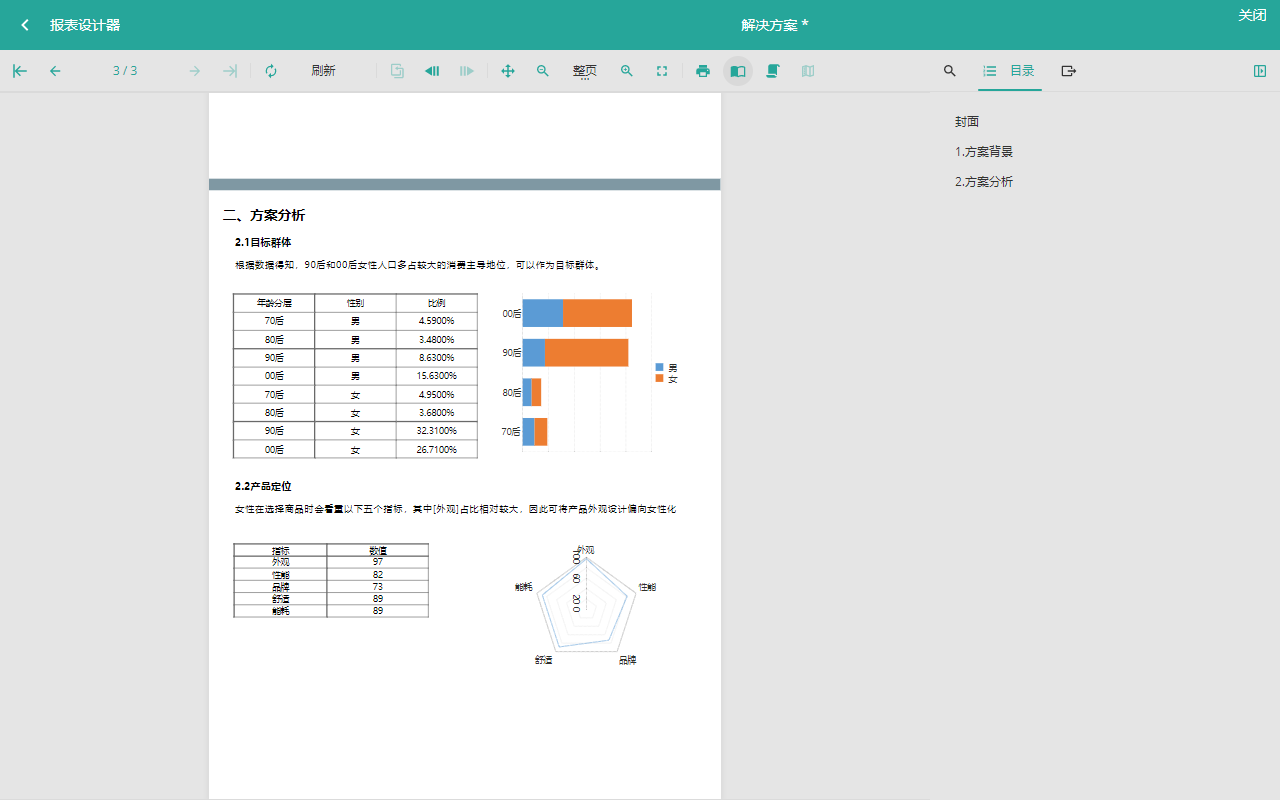The width and height of the screenshot is (1280, 800).
Task: Click the 3 / 3 page number field
Action: [x=125, y=71]
